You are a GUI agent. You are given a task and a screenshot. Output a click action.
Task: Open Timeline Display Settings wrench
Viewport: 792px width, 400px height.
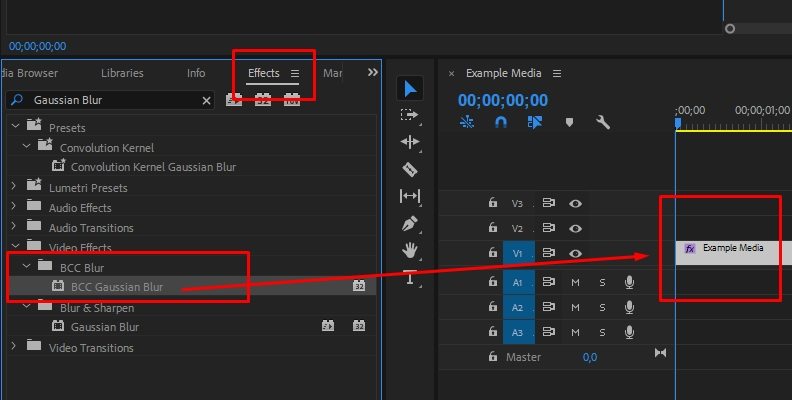pyautogui.click(x=603, y=122)
